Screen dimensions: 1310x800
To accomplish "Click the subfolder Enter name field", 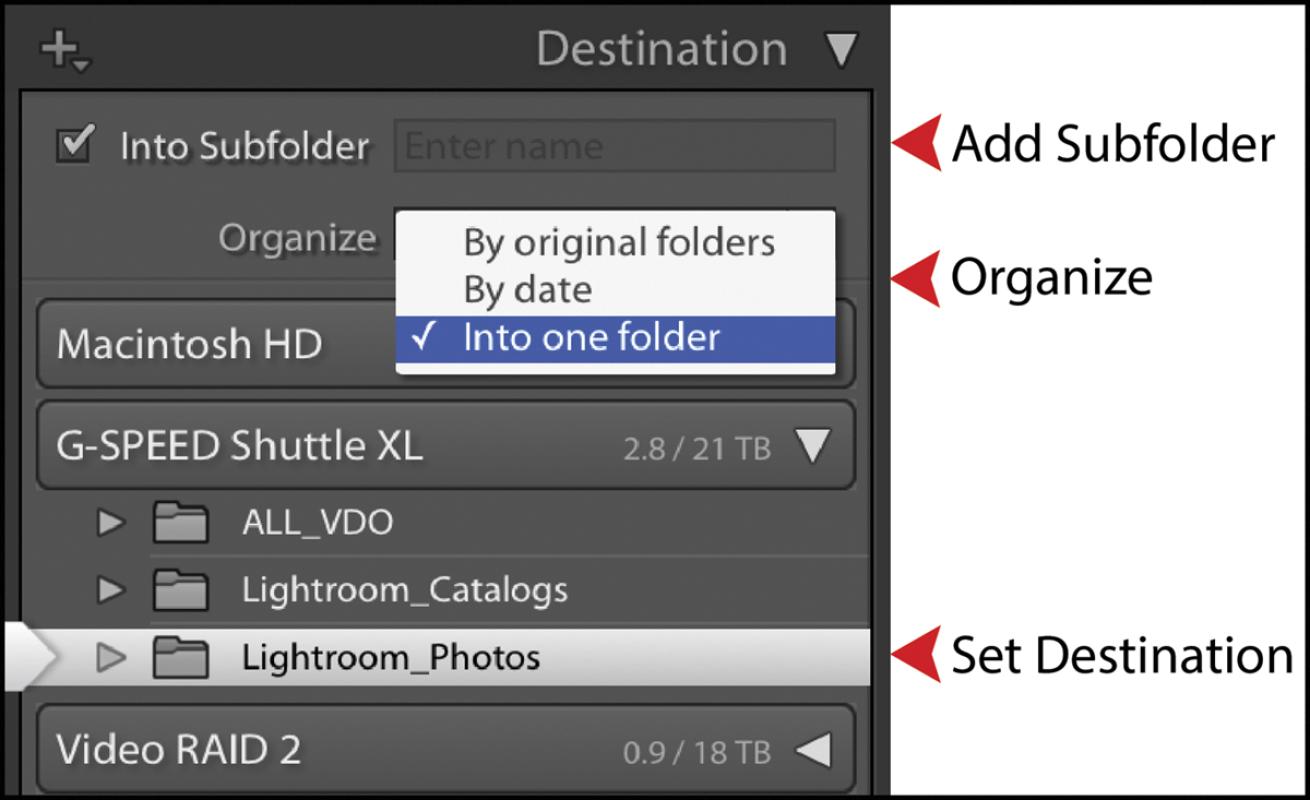I will click(614, 147).
